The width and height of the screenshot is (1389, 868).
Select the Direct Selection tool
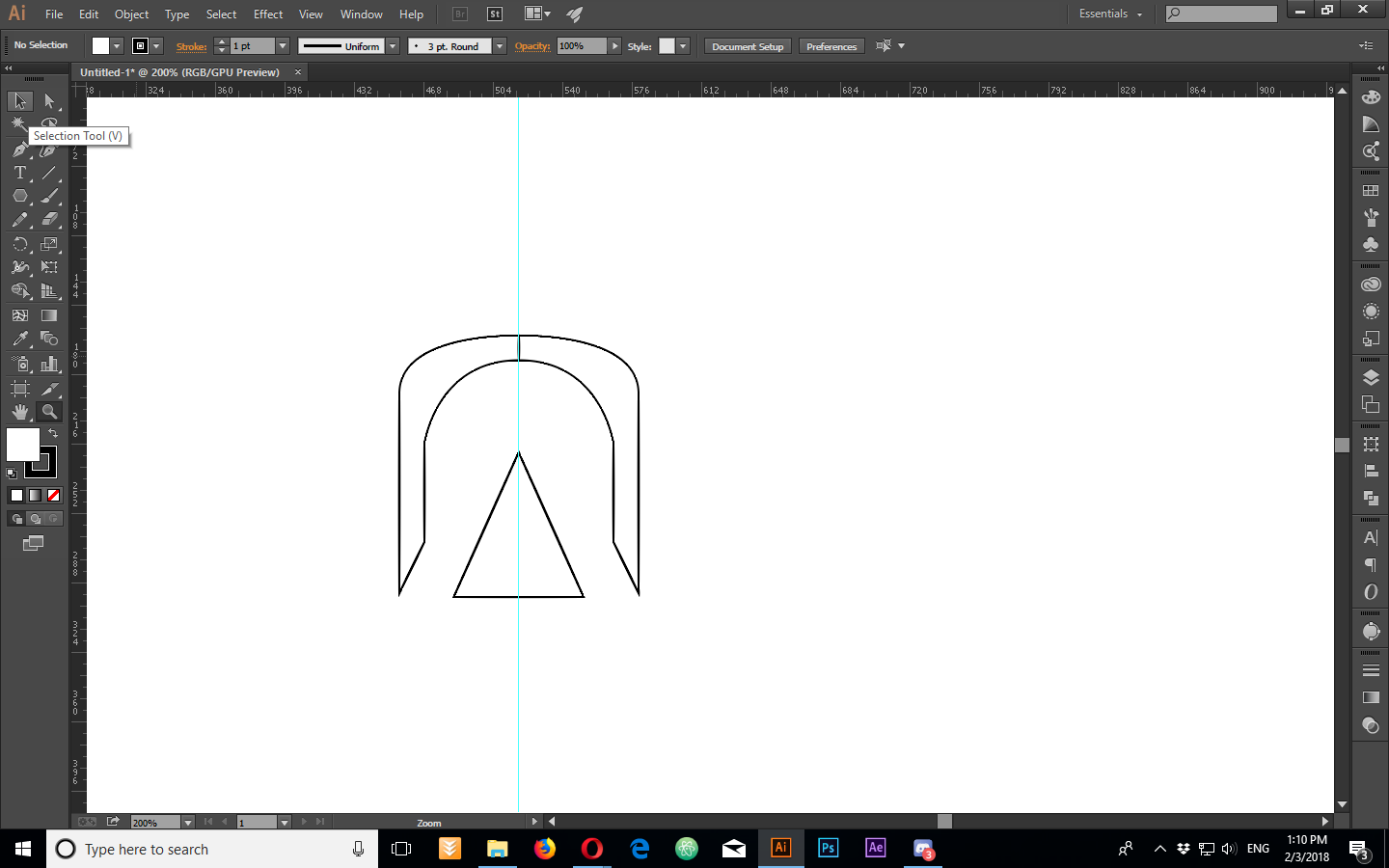click(49, 101)
